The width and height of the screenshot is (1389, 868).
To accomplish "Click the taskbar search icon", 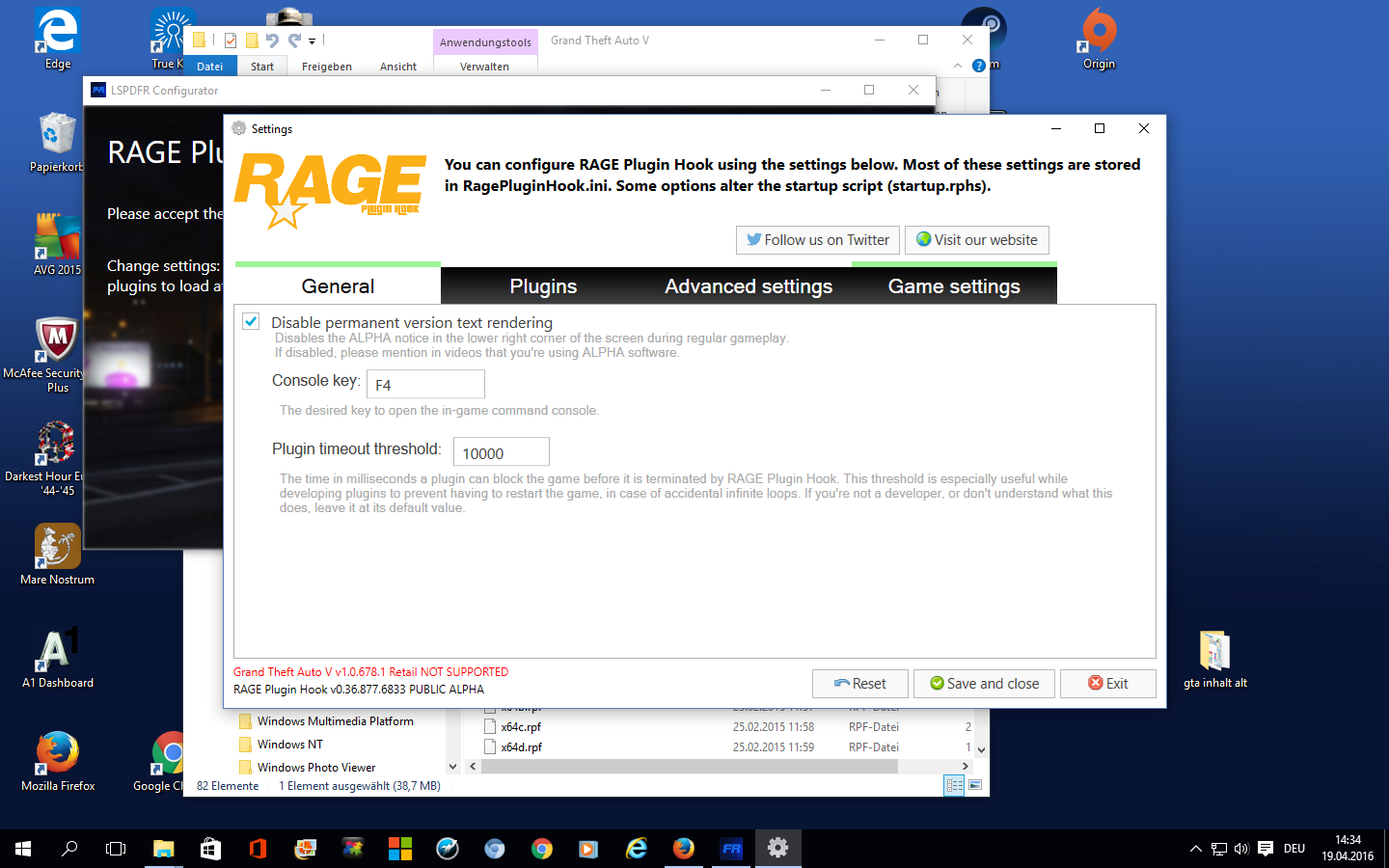I will click(69, 849).
